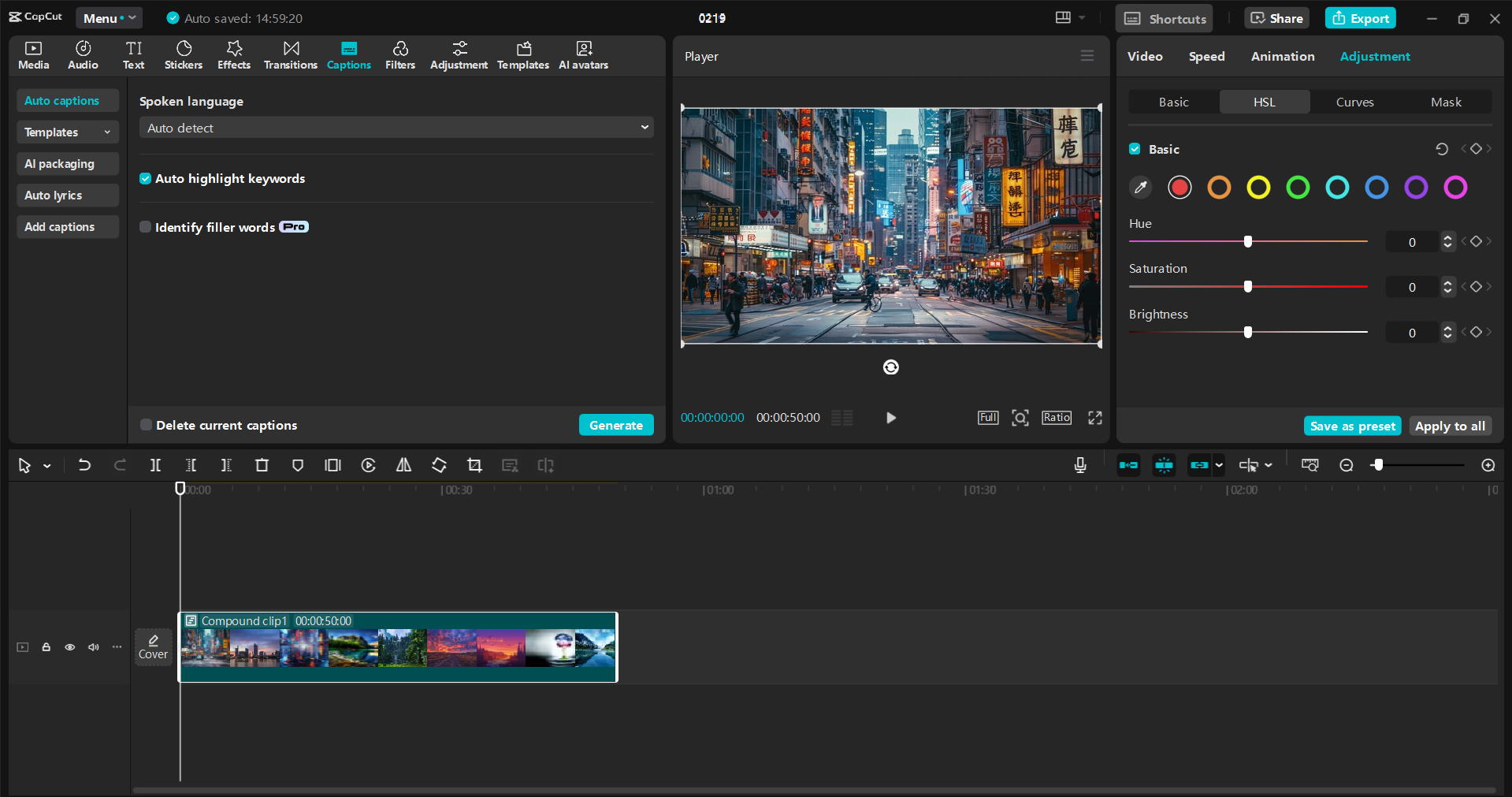Viewport: 1512px width, 797px height.
Task: Click the microphone record voiceover icon
Action: tap(1080, 466)
